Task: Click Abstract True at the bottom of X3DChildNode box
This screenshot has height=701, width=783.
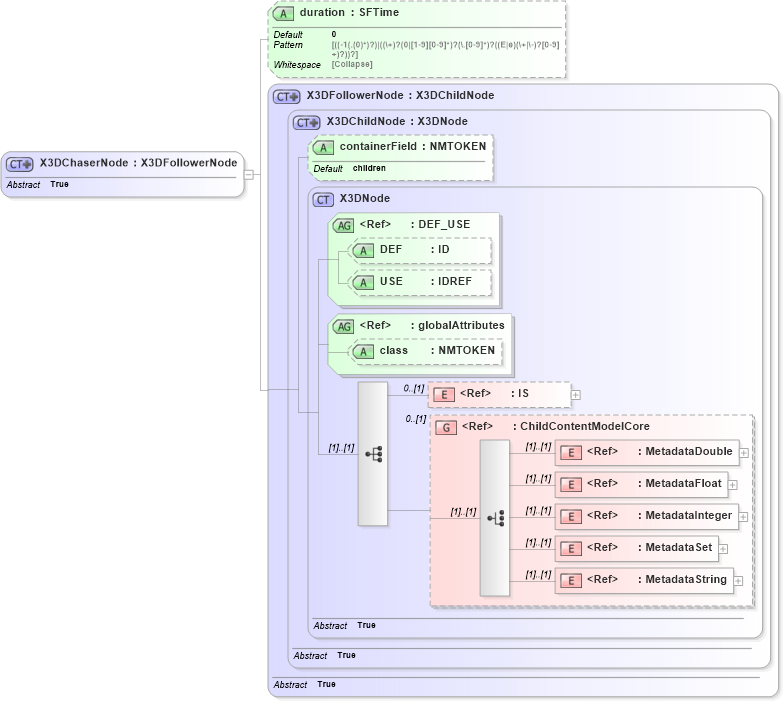Action: pyautogui.click(x=325, y=656)
